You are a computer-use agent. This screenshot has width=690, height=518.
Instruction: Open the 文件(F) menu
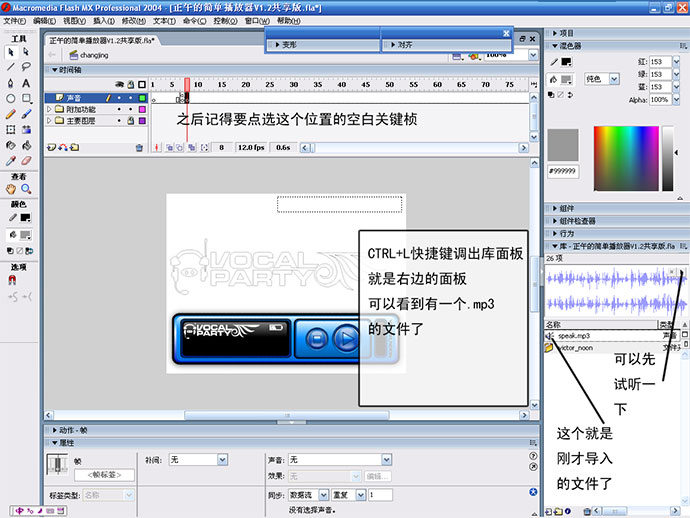tap(15, 21)
